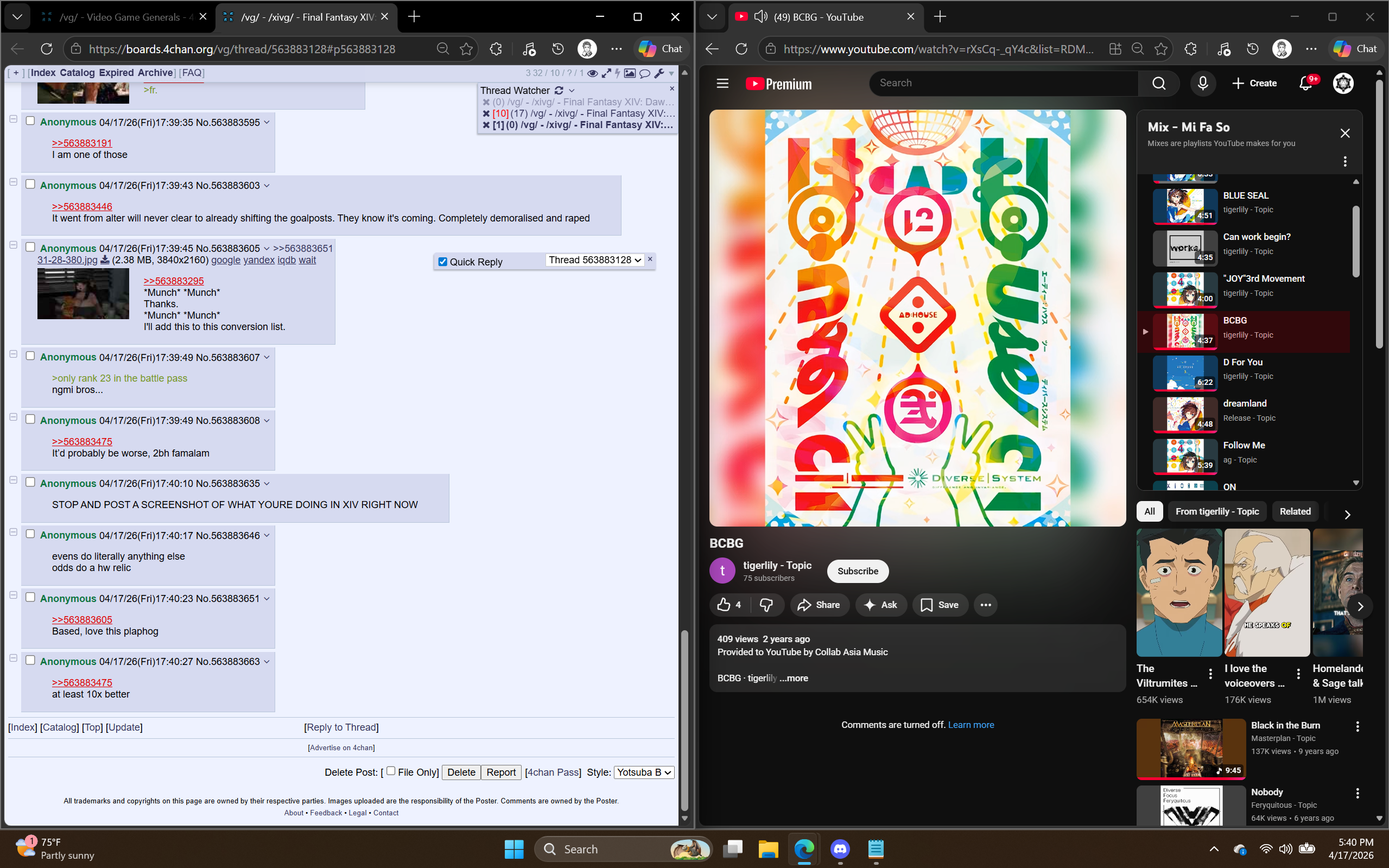Uncheck the Quick Reply checkbox
Viewport: 1389px width, 868px height.
tap(442, 262)
